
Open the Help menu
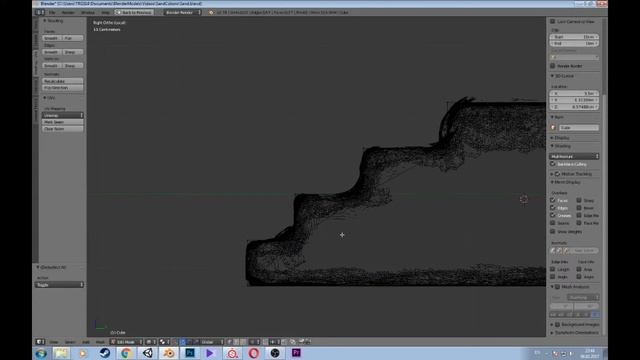point(105,13)
